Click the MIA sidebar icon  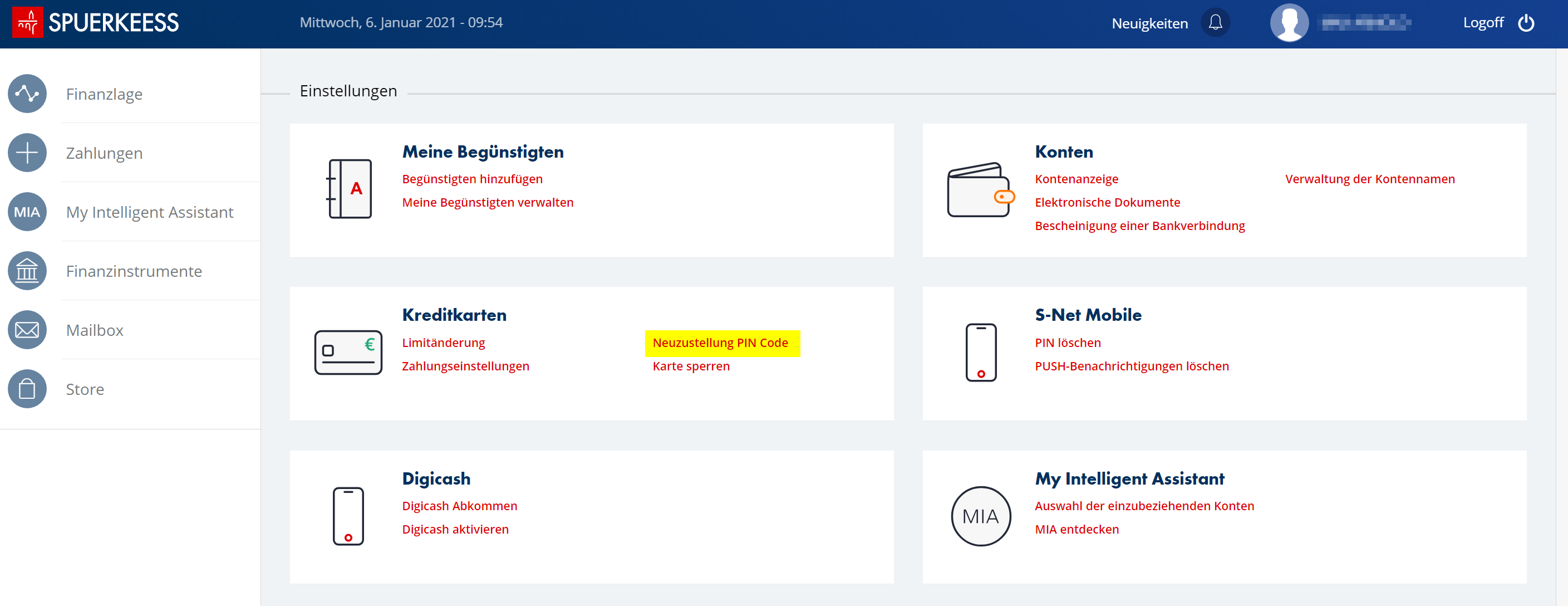click(x=27, y=212)
